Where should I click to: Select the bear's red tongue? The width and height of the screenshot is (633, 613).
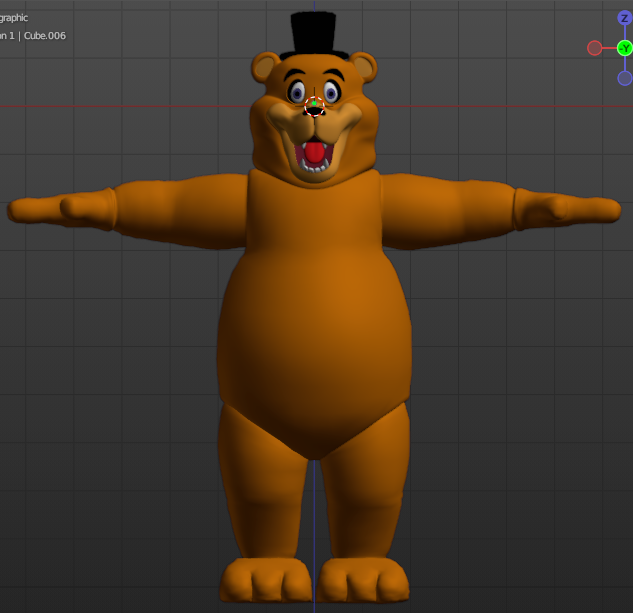[x=313, y=153]
